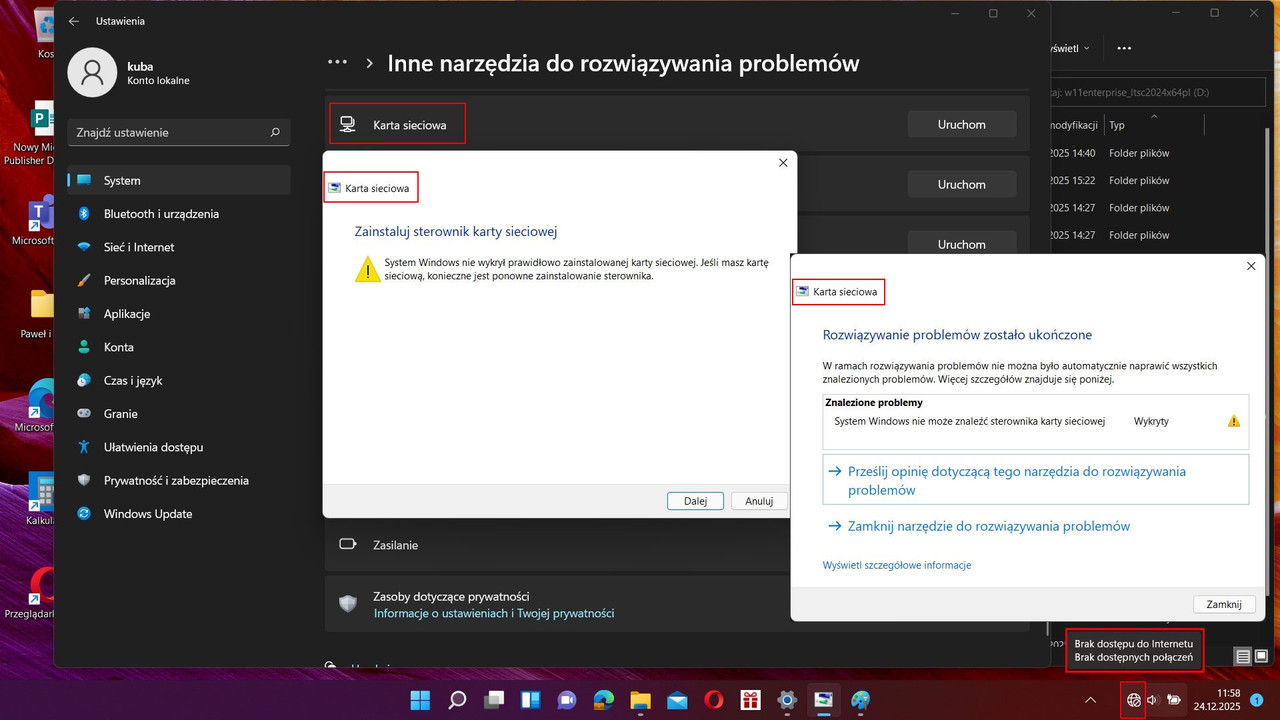Open the System settings category

click(x=179, y=180)
